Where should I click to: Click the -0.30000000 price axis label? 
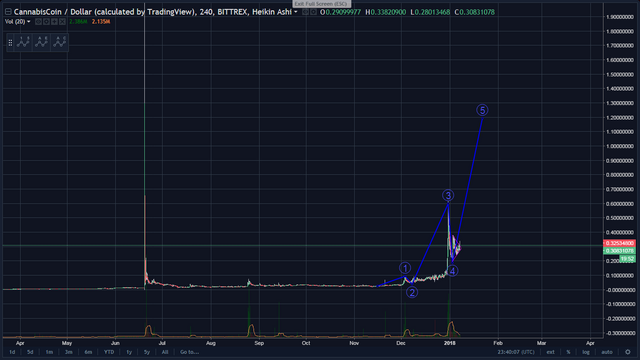(619, 333)
